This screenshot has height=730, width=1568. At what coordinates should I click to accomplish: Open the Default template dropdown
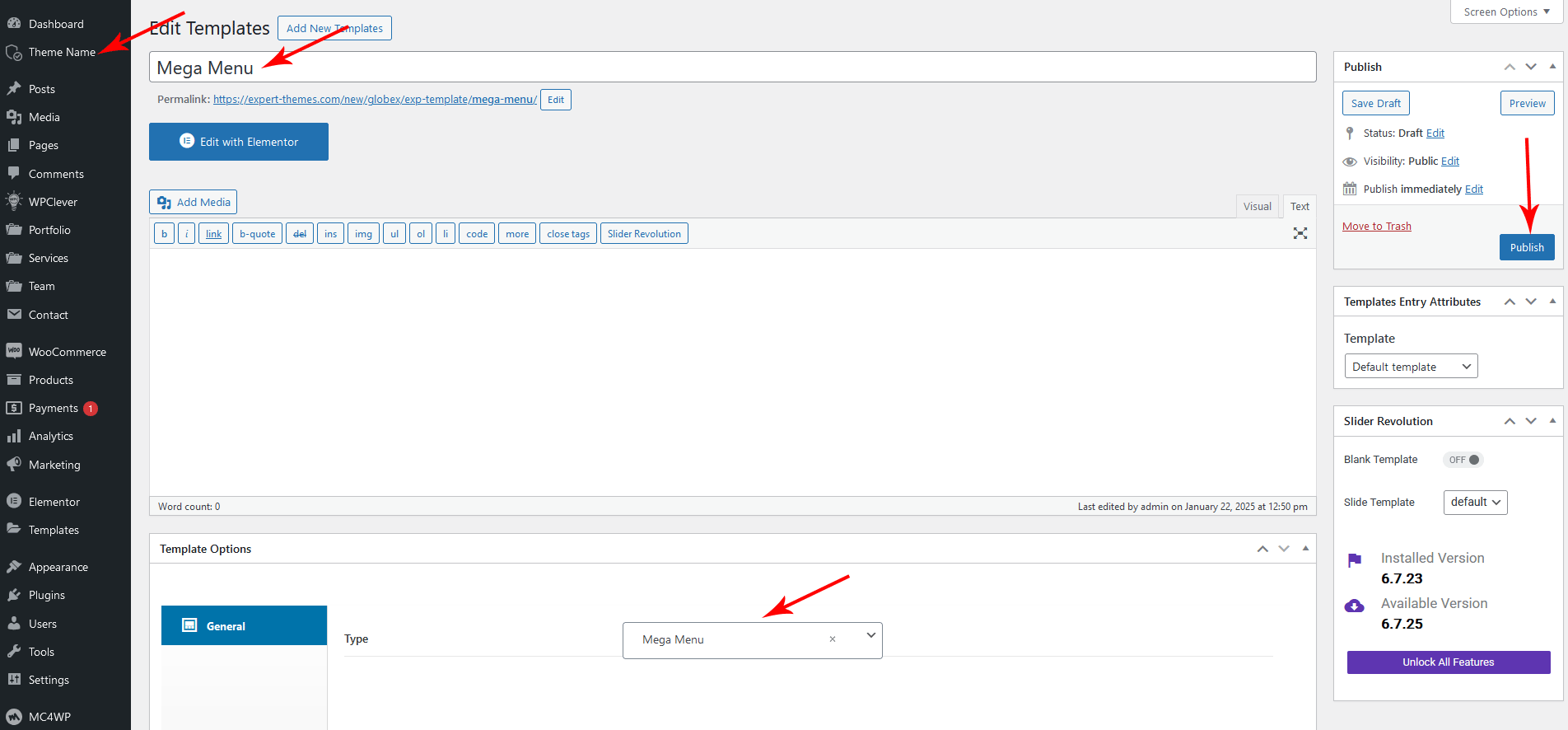coord(1410,367)
